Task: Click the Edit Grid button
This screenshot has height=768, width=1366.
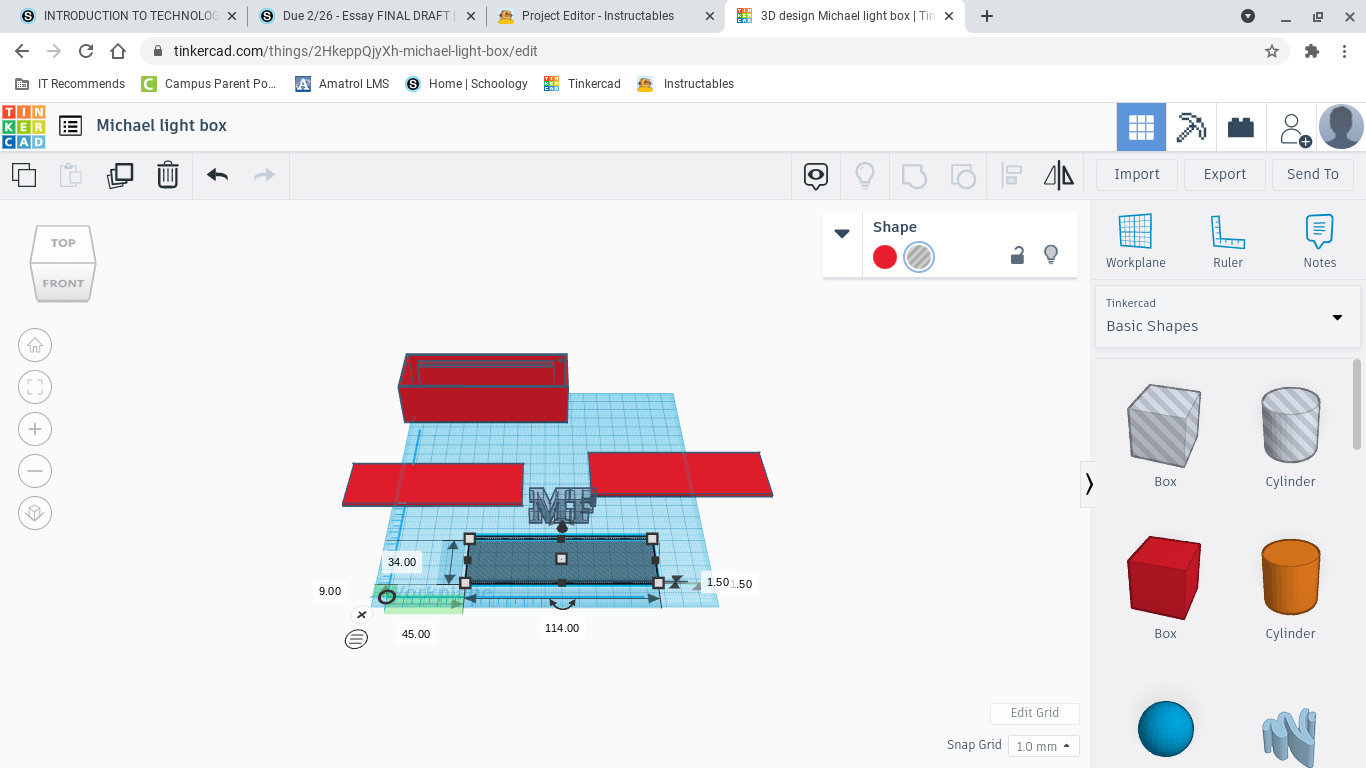Action: click(x=1035, y=713)
